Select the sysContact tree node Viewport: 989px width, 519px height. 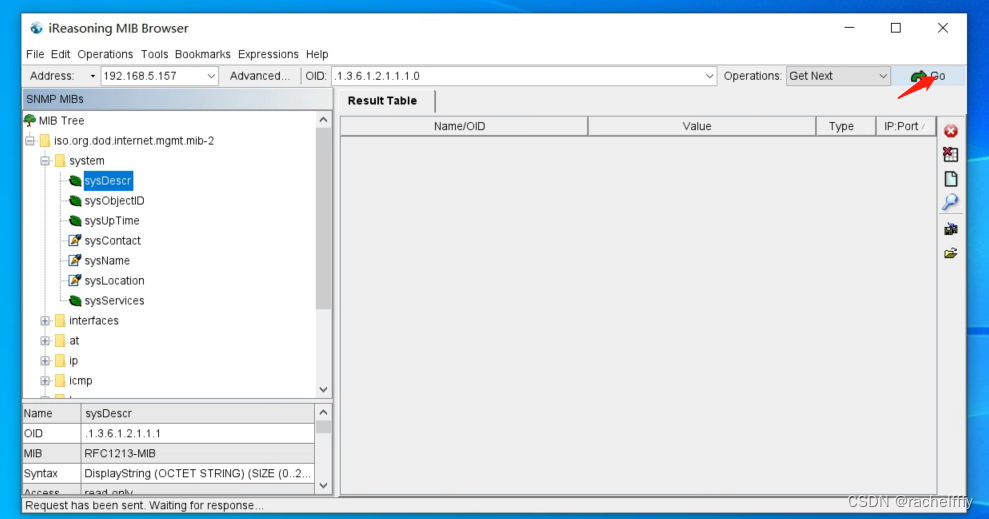point(112,240)
